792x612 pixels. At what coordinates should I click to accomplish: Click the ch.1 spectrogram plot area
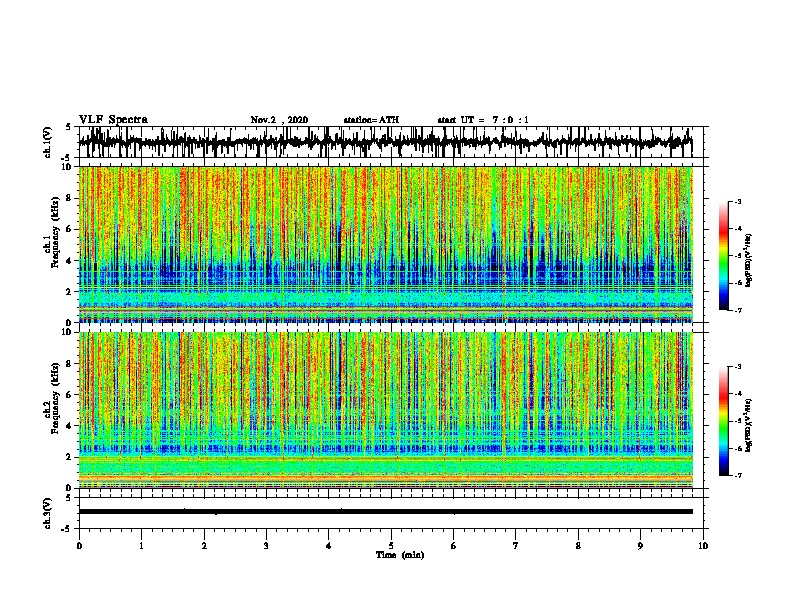point(386,244)
